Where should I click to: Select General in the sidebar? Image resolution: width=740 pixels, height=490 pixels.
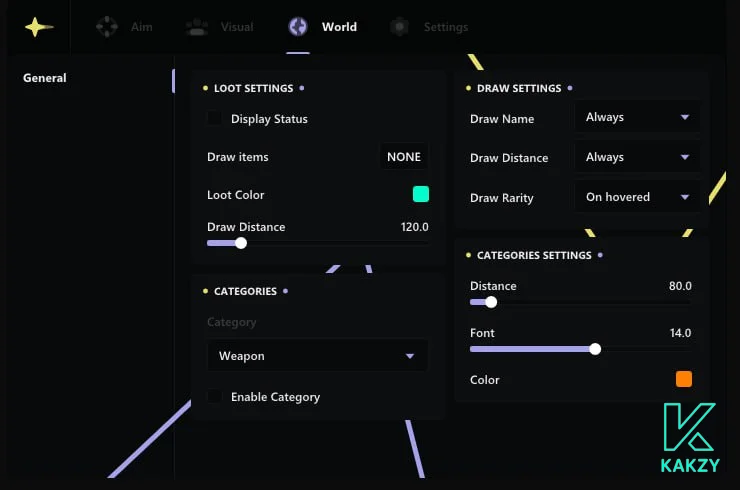45,78
